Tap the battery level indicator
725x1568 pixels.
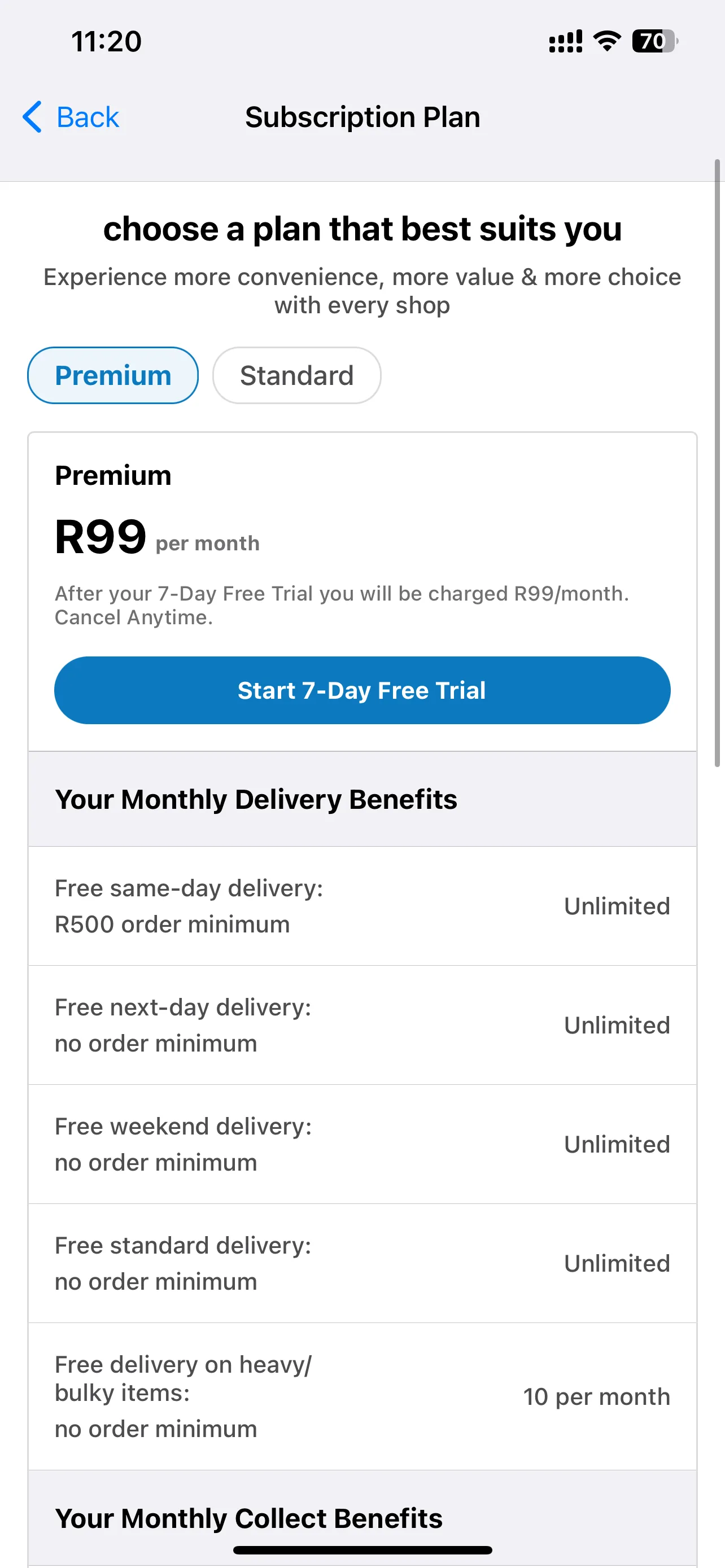655,41
